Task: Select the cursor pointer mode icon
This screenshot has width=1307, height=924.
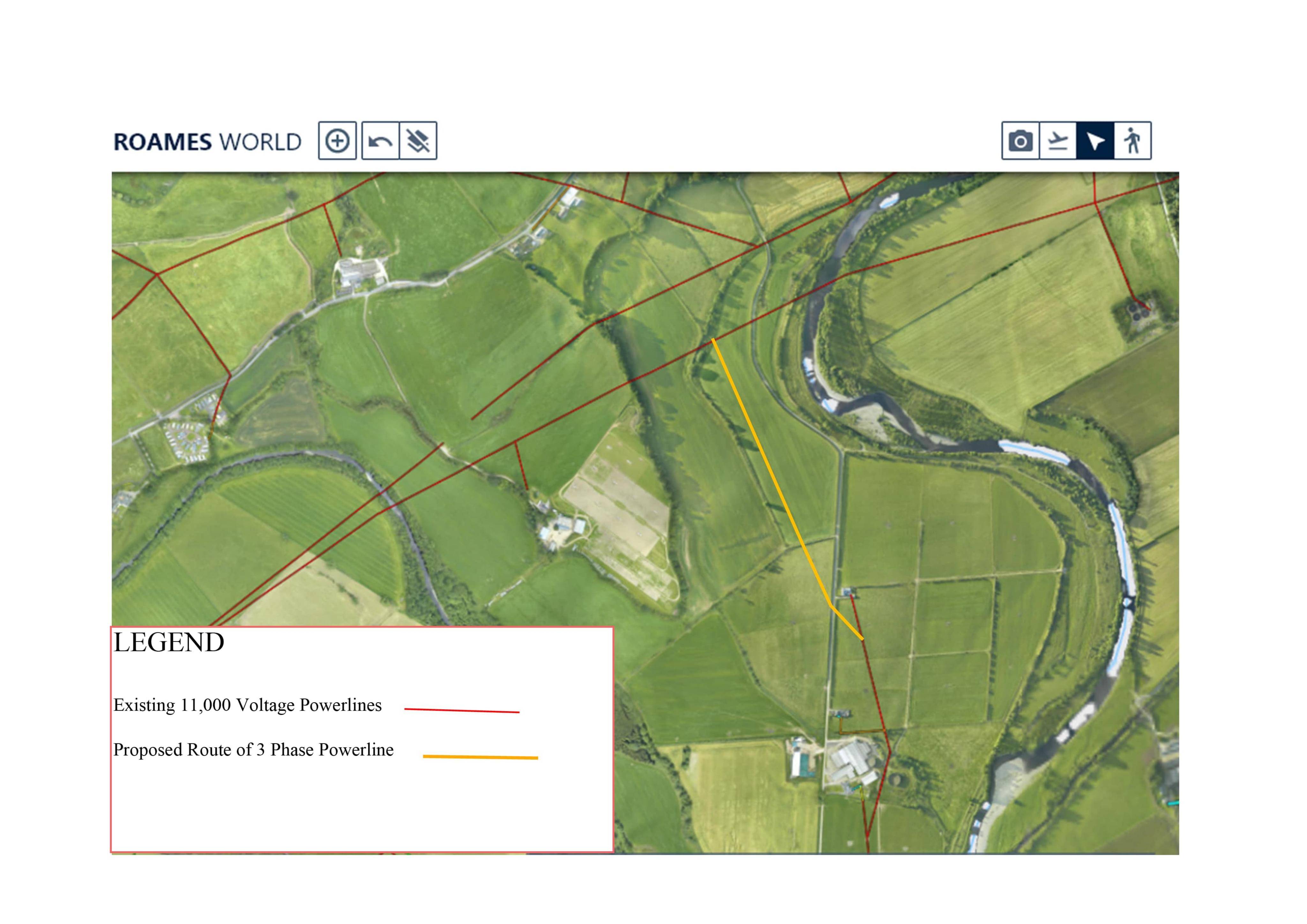Action: 1095,141
